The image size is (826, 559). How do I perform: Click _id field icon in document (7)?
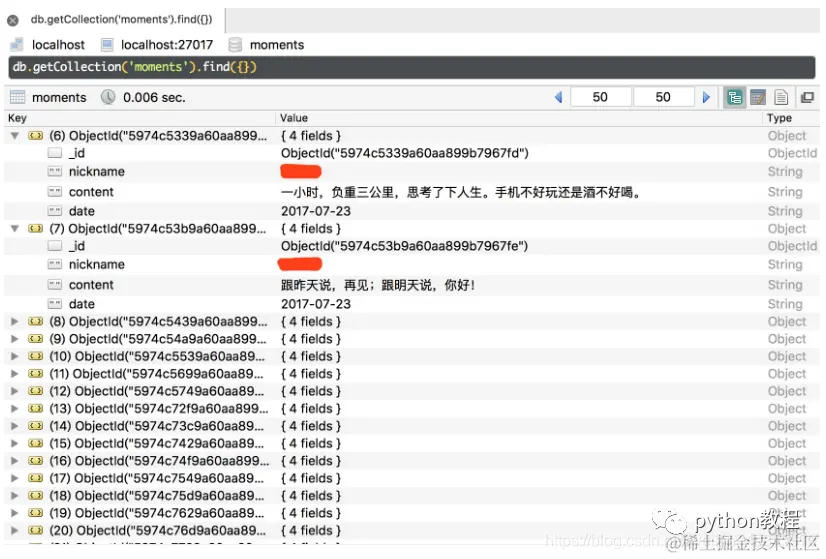(55, 246)
